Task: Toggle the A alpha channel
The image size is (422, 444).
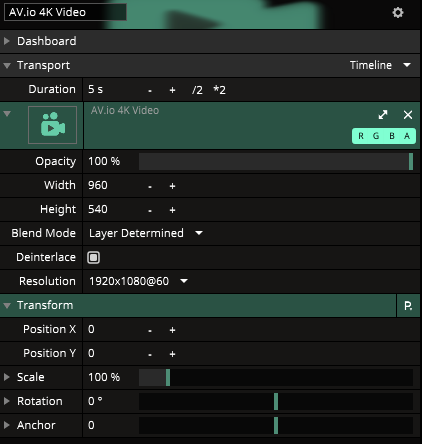Action: click(407, 136)
